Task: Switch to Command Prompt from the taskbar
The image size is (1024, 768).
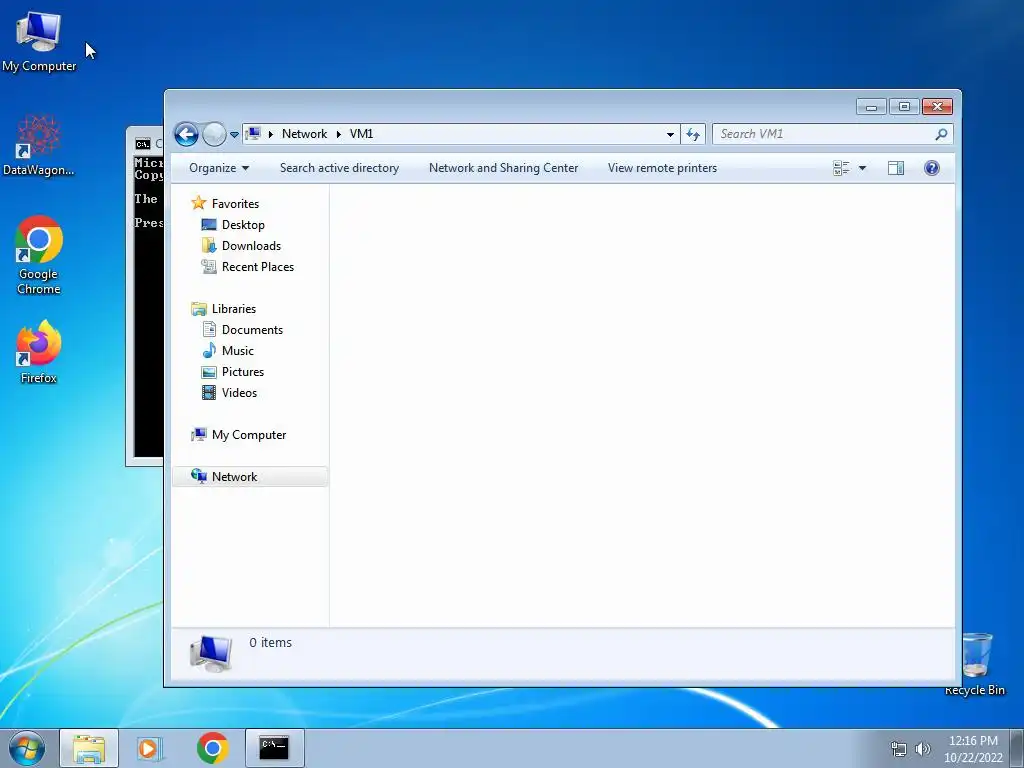Action: pos(274,748)
